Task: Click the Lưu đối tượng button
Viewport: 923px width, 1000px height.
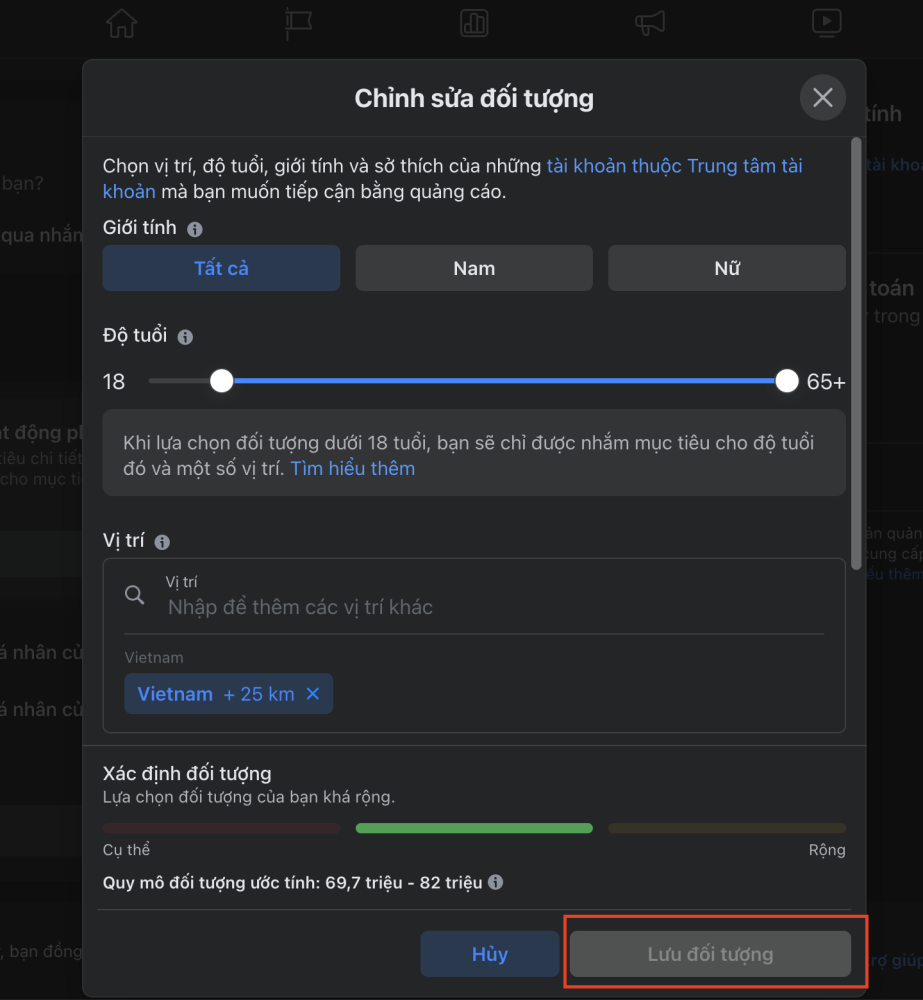Action: [x=710, y=954]
